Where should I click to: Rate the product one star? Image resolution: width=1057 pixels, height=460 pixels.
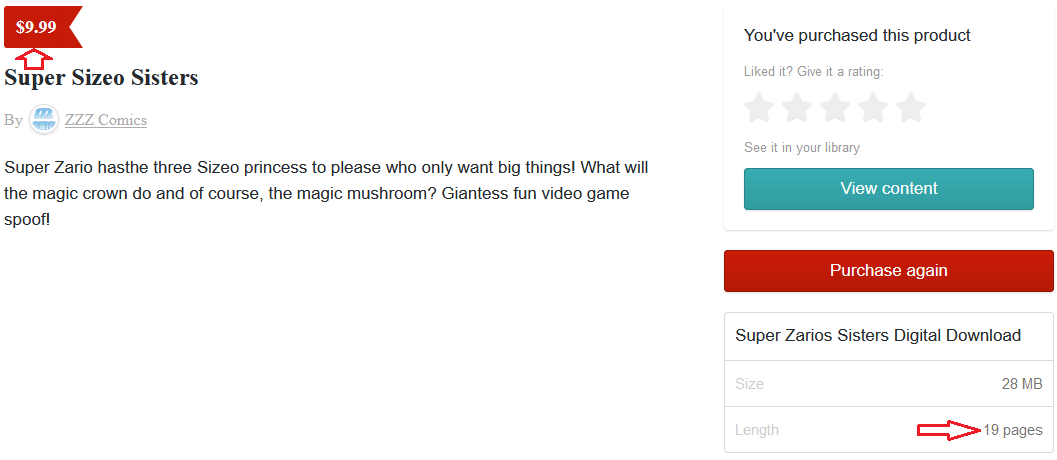760,107
